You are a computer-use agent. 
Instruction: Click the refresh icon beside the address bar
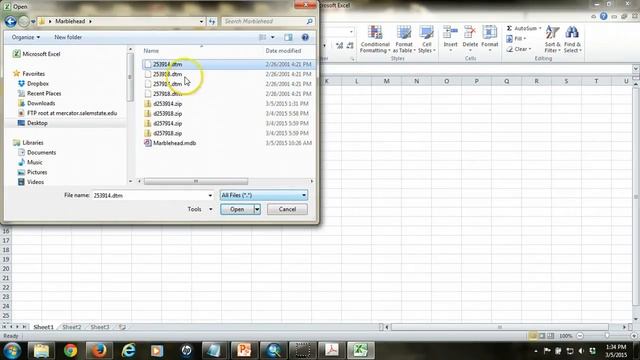(212, 21)
